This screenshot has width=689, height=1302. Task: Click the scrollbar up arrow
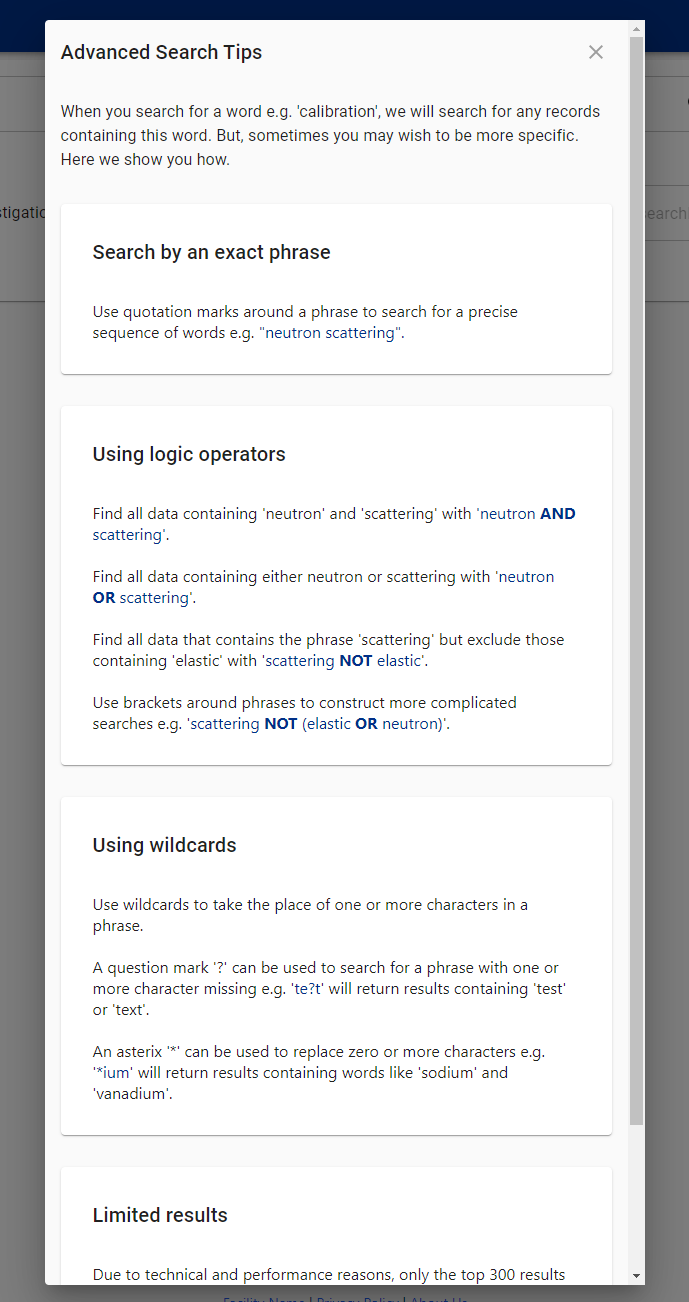pyautogui.click(x=636, y=28)
